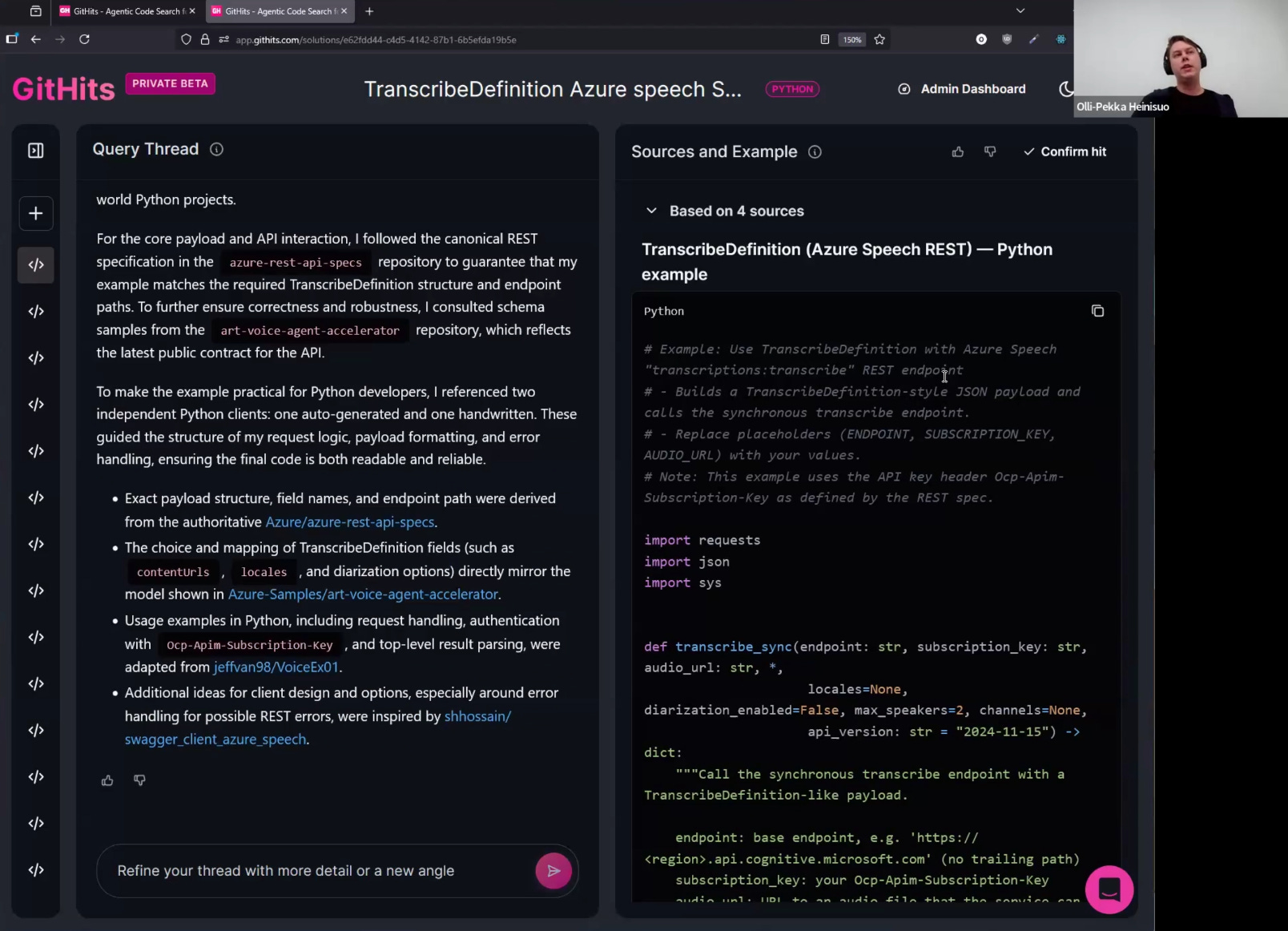Click the Ocp-Apim-Subscription-Key code chip
Image resolution: width=1288 pixels, height=931 pixels.
coord(250,645)
